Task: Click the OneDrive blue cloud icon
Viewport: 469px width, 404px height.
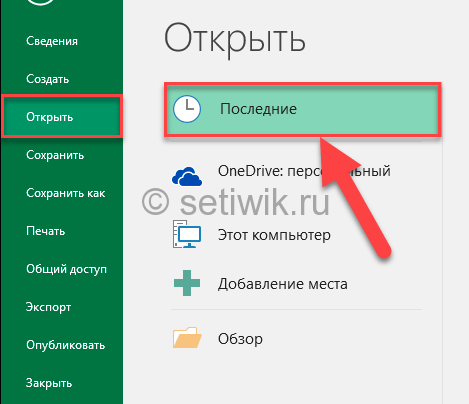Action: (x=187, y=176)
